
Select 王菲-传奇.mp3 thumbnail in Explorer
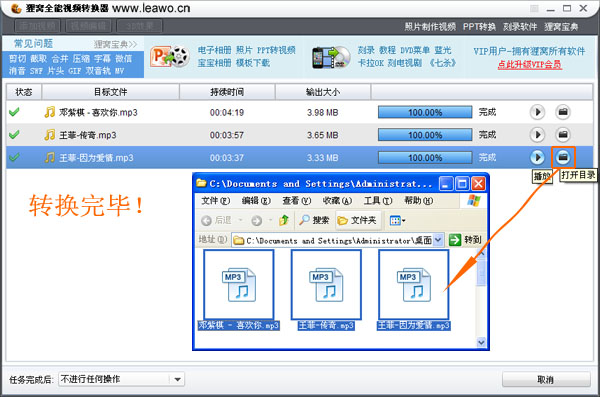pos(326,284)
